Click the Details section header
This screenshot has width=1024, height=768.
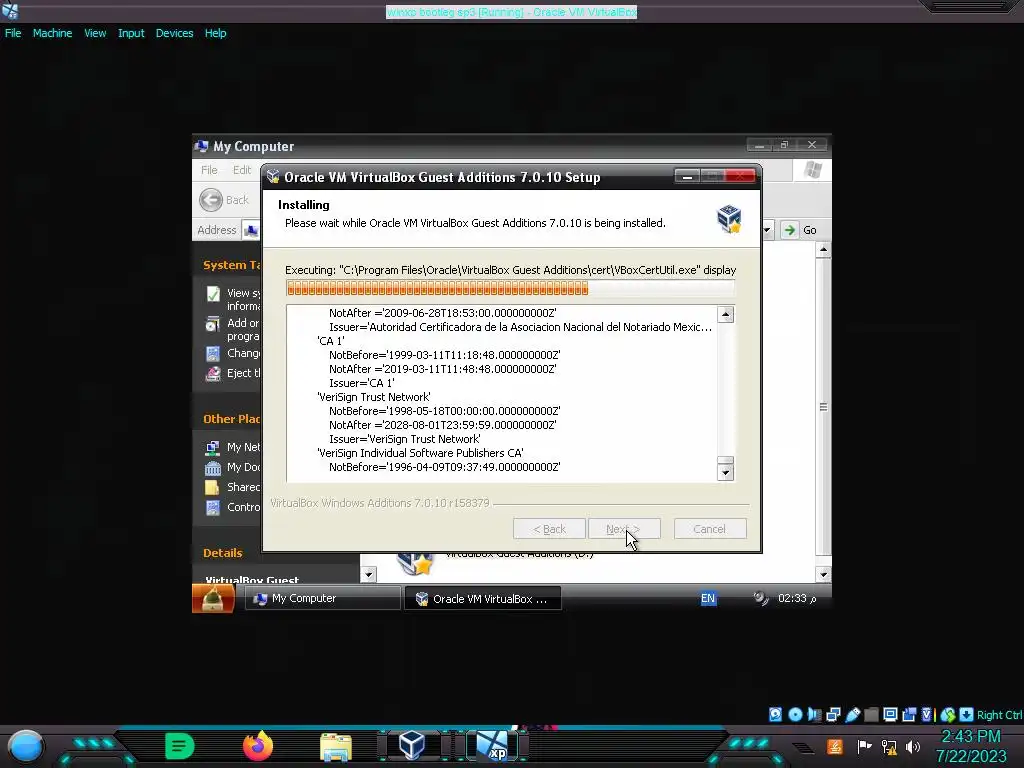point(223,553)
